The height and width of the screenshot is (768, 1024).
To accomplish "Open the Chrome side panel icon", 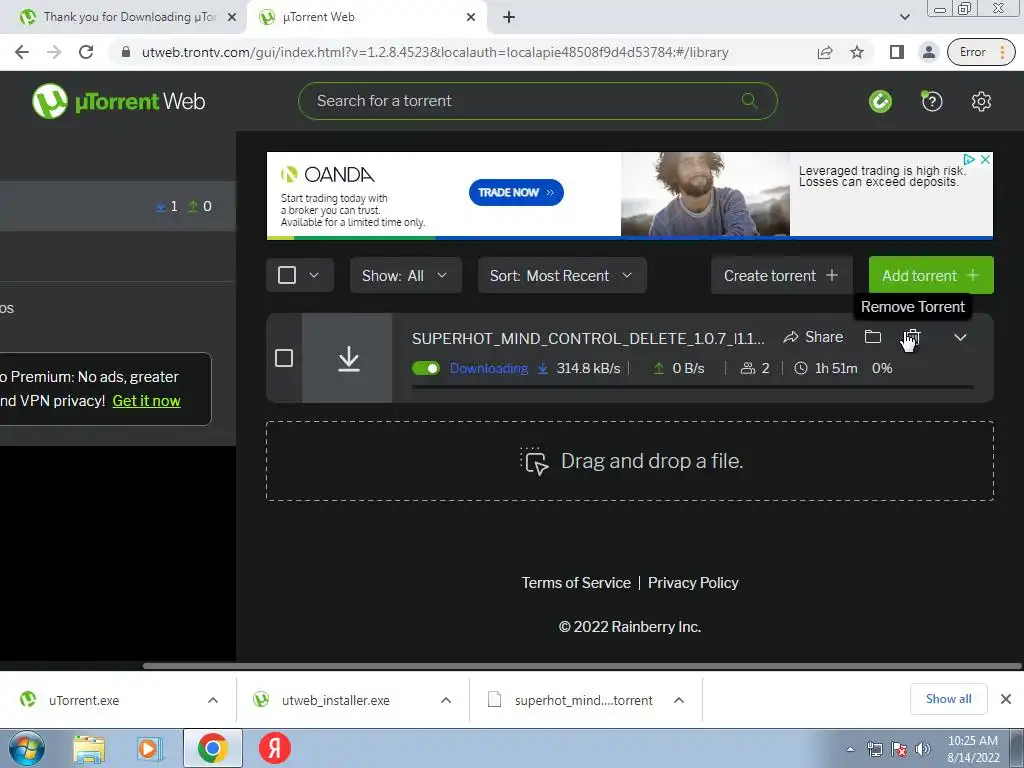I will click(x=897, y=52).
